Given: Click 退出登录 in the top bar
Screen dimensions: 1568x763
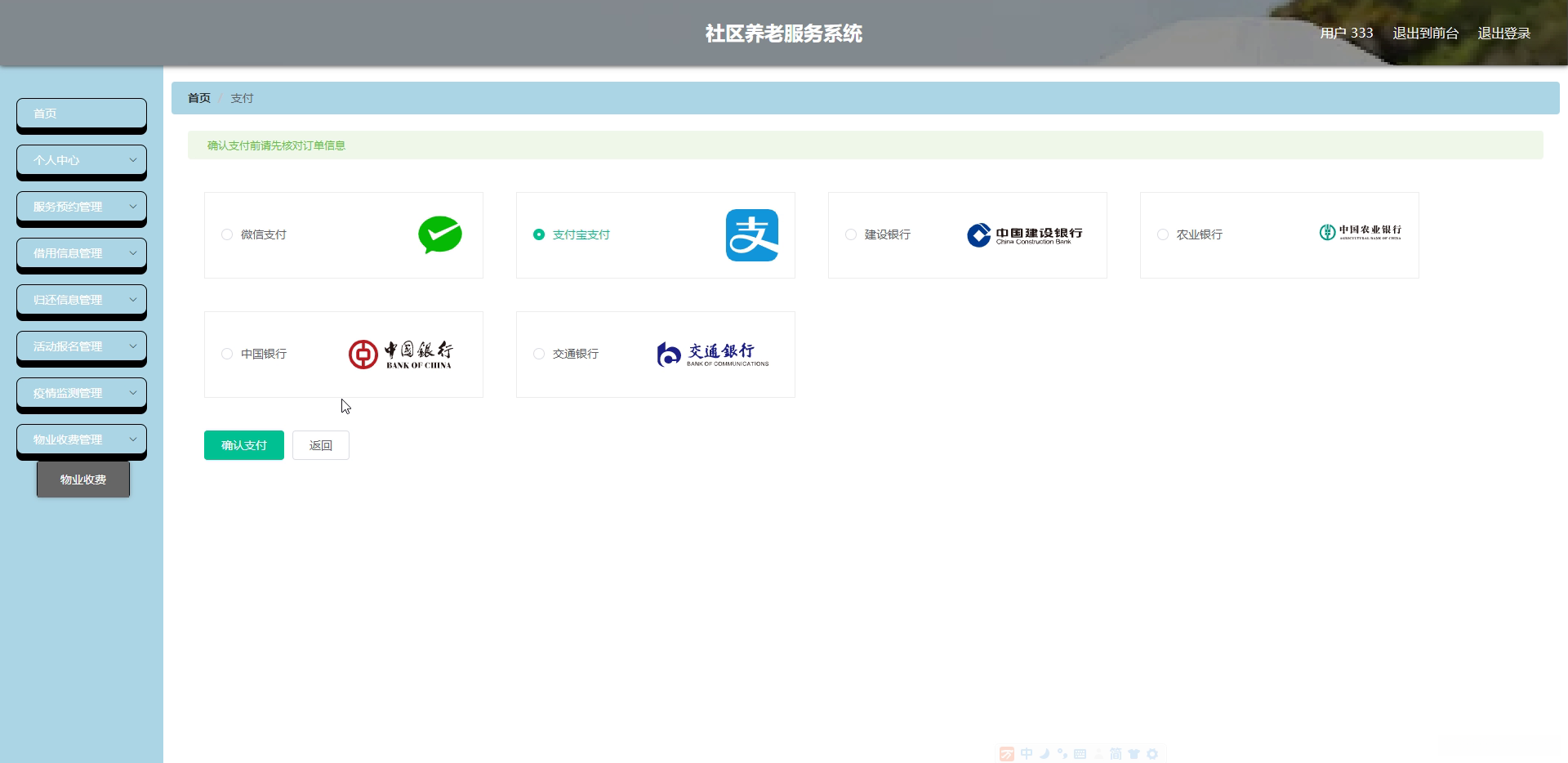Looking at the screenshot, I should pyautogui.click(x=1503, y=33).
